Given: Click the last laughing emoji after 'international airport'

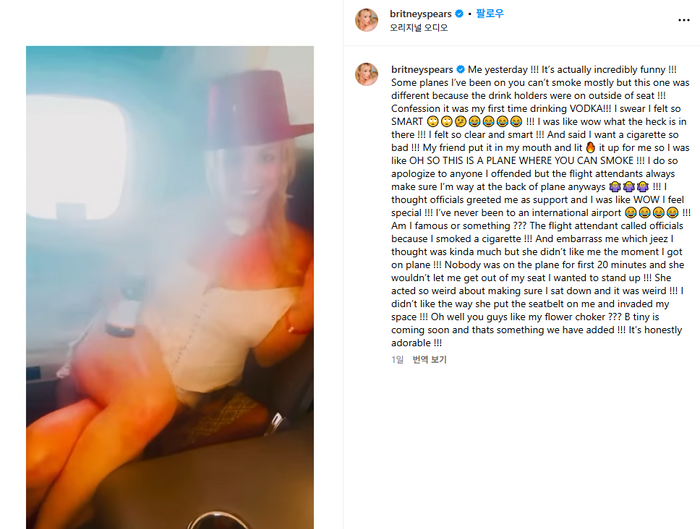Looking at the screenshot, I should pyautogui.click(x=672, y=213).
